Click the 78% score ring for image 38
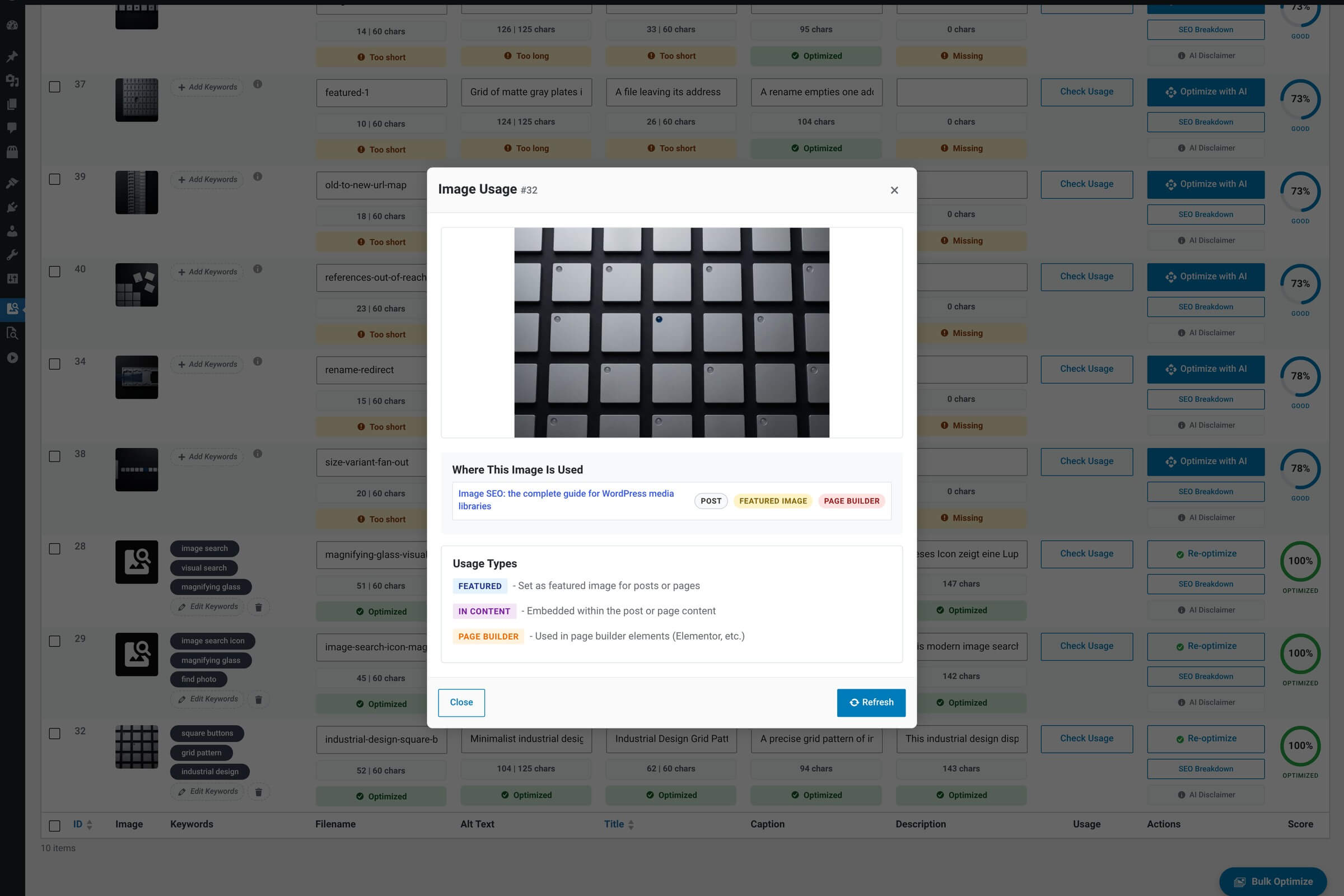 (1300, 469)
